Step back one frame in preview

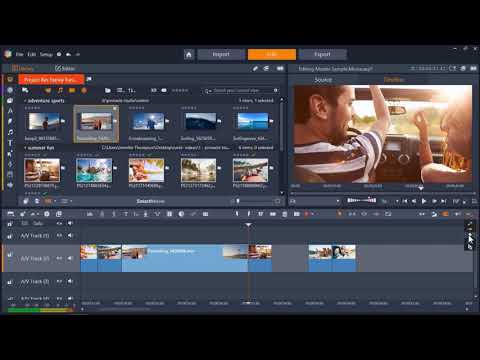click(x=414, y=201)
